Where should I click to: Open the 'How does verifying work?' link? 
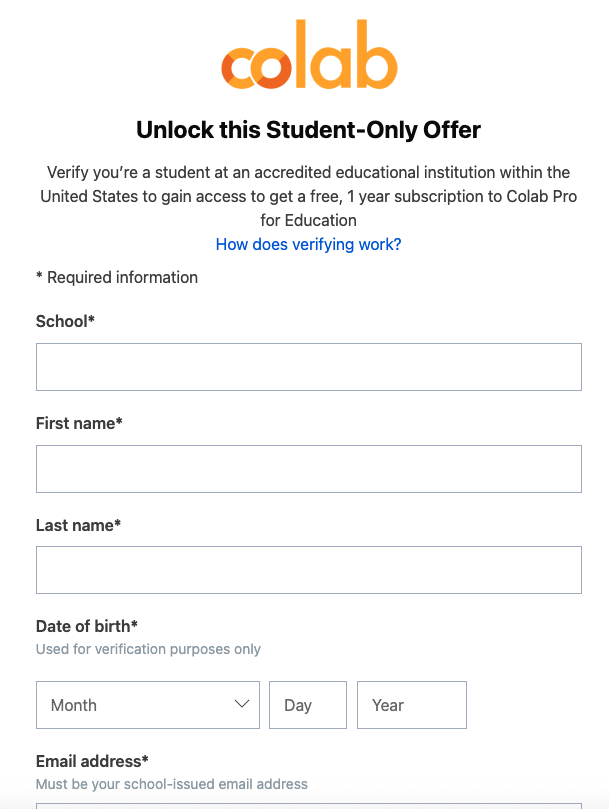(x=308, y=244)
